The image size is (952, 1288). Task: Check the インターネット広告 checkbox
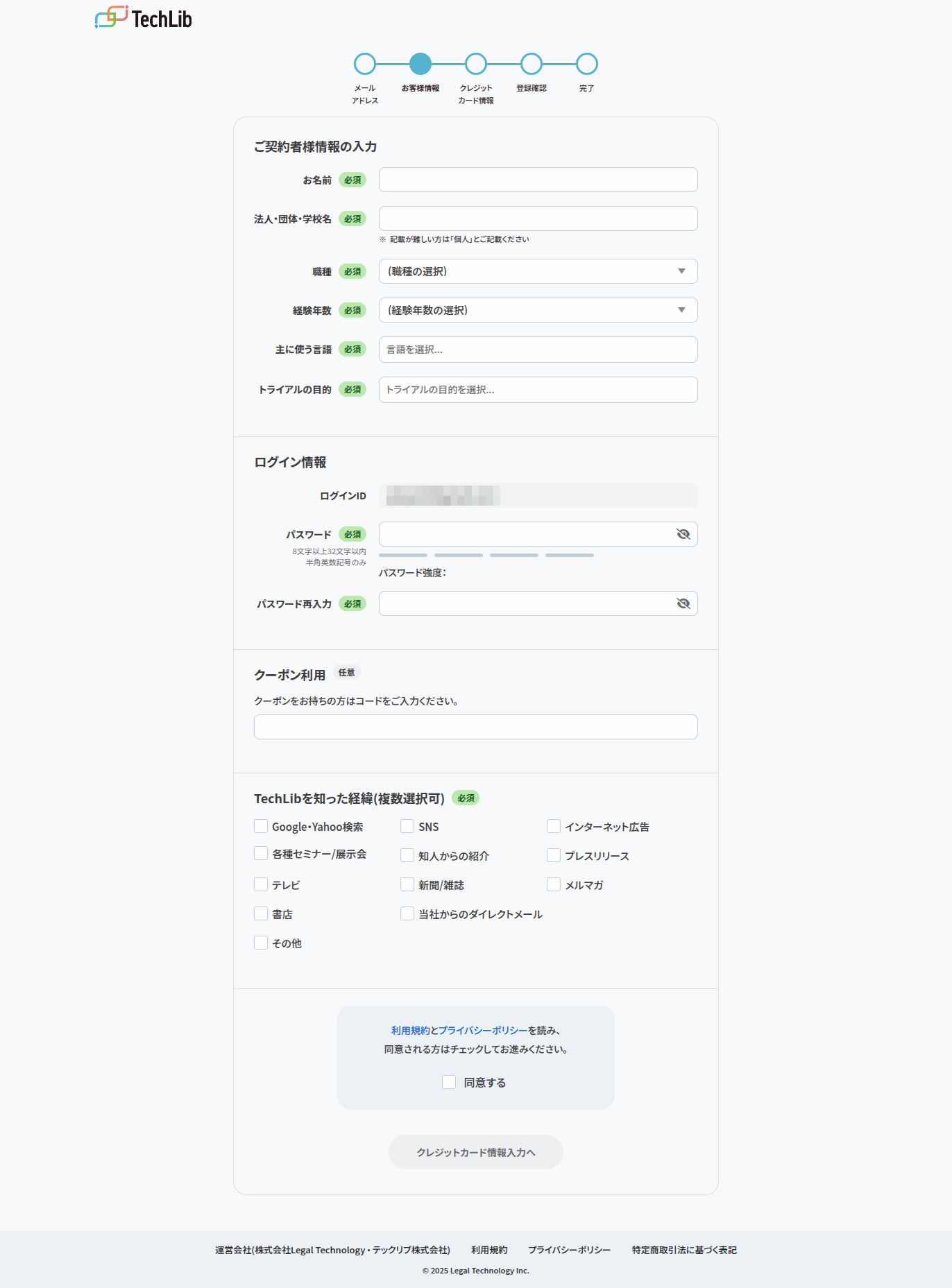pyautogui.click(x=554, y=826)
